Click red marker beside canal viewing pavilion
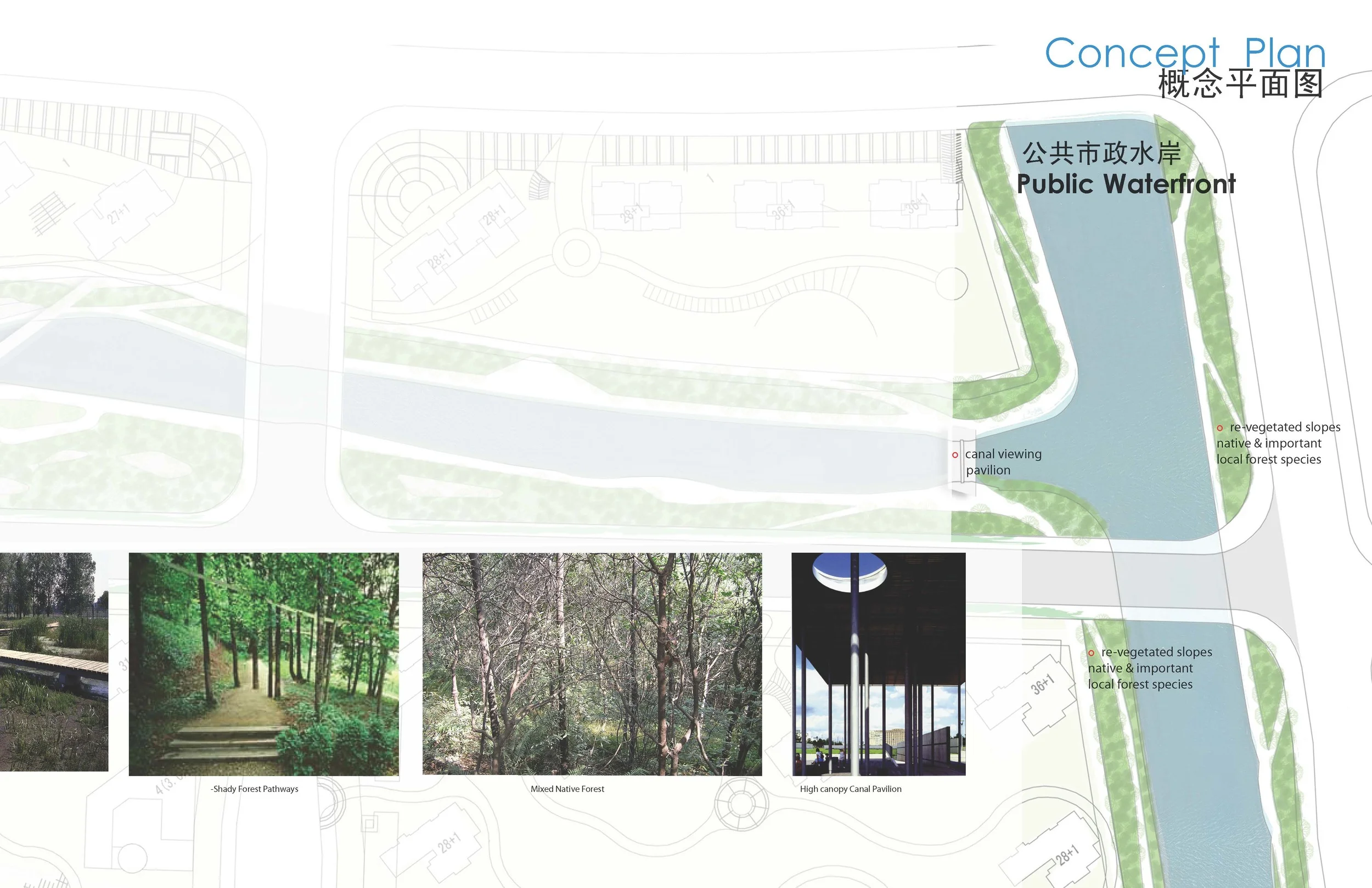The height and width of the screenshot is (888, 1372). (x=955, y=455)
